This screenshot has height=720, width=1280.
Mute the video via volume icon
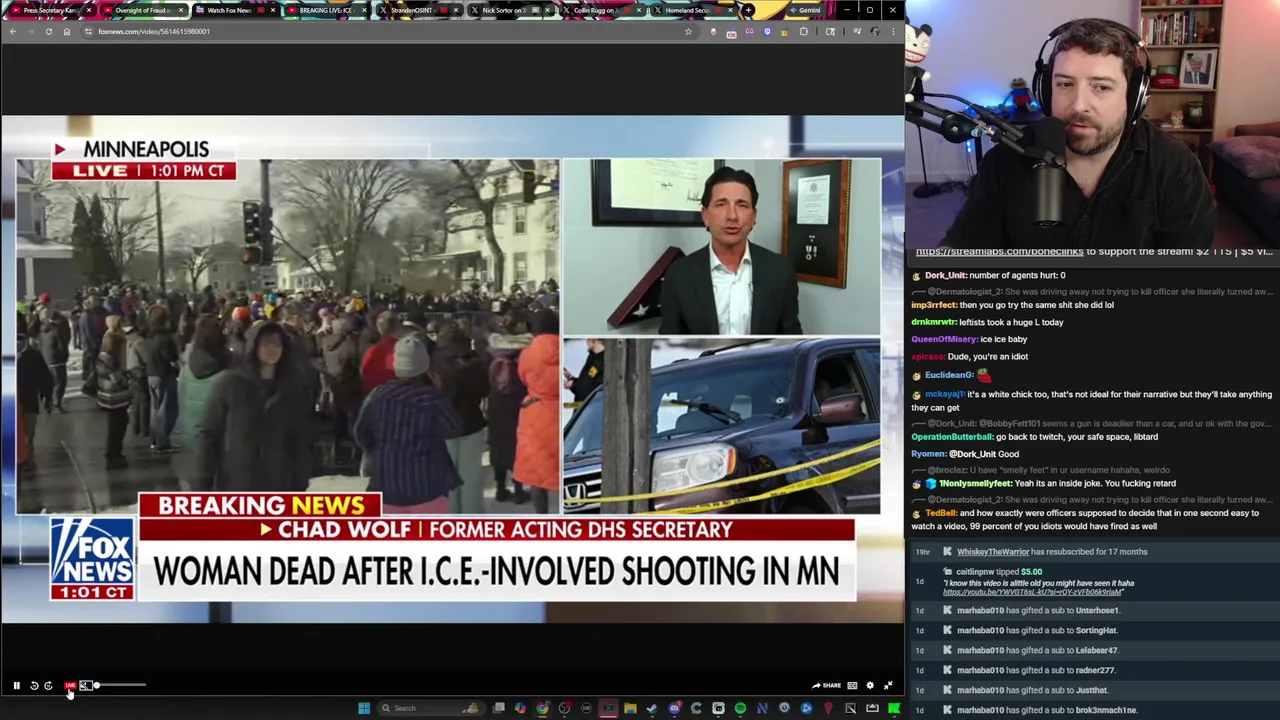(x=85, y=685)
